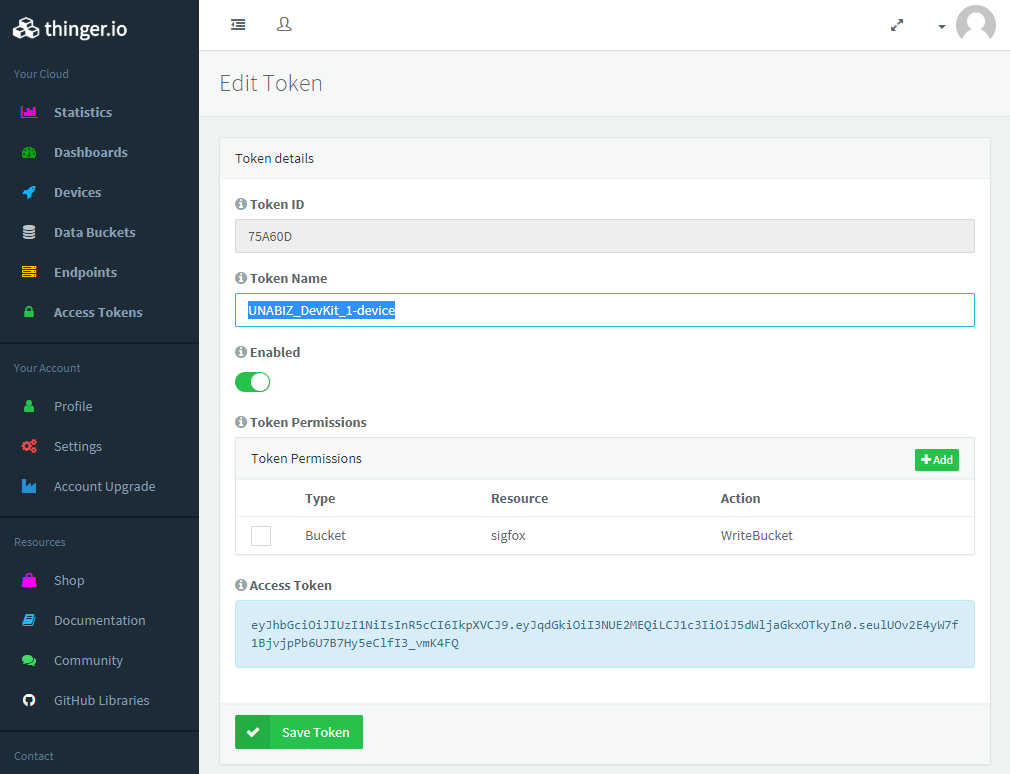Click the Token Name input field
Image resolution: width=1010 pixels, height=774 pixels.
click(605, 310)
